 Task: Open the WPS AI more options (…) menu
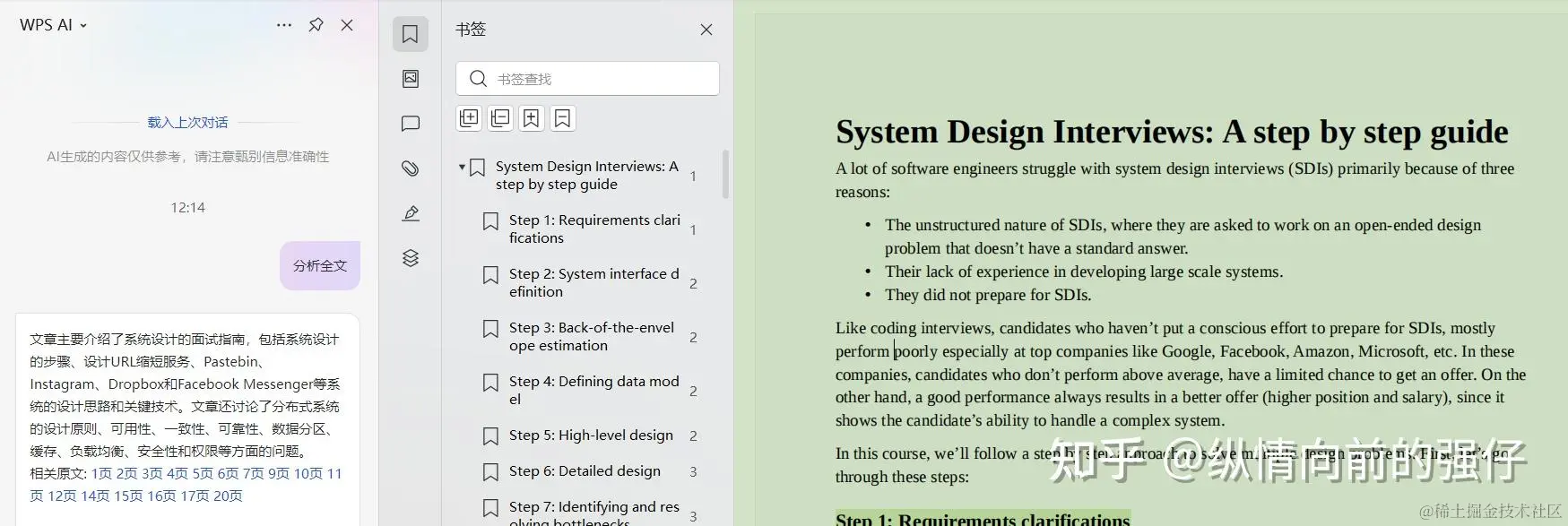pos(284,25)
